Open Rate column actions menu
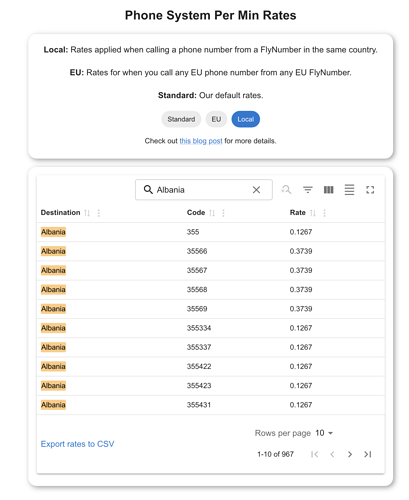 (x=324, y=213)
